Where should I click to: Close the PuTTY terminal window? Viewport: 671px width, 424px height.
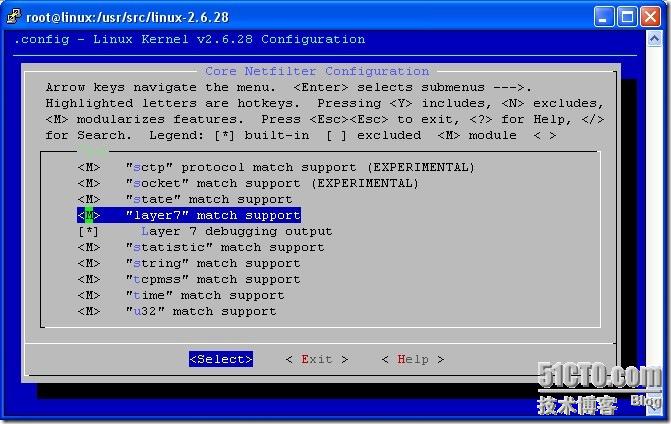pyautogui.click(x=650, y=17)
